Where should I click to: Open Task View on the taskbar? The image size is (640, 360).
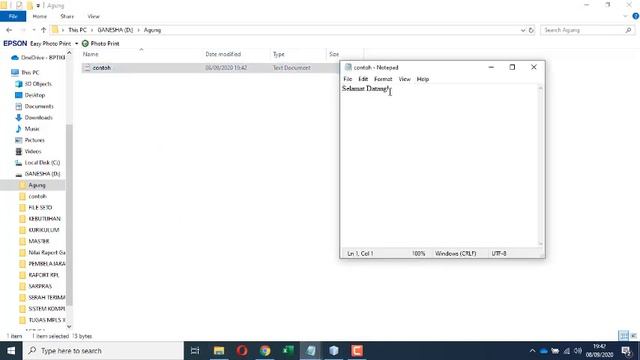click(x=195, y=351)
